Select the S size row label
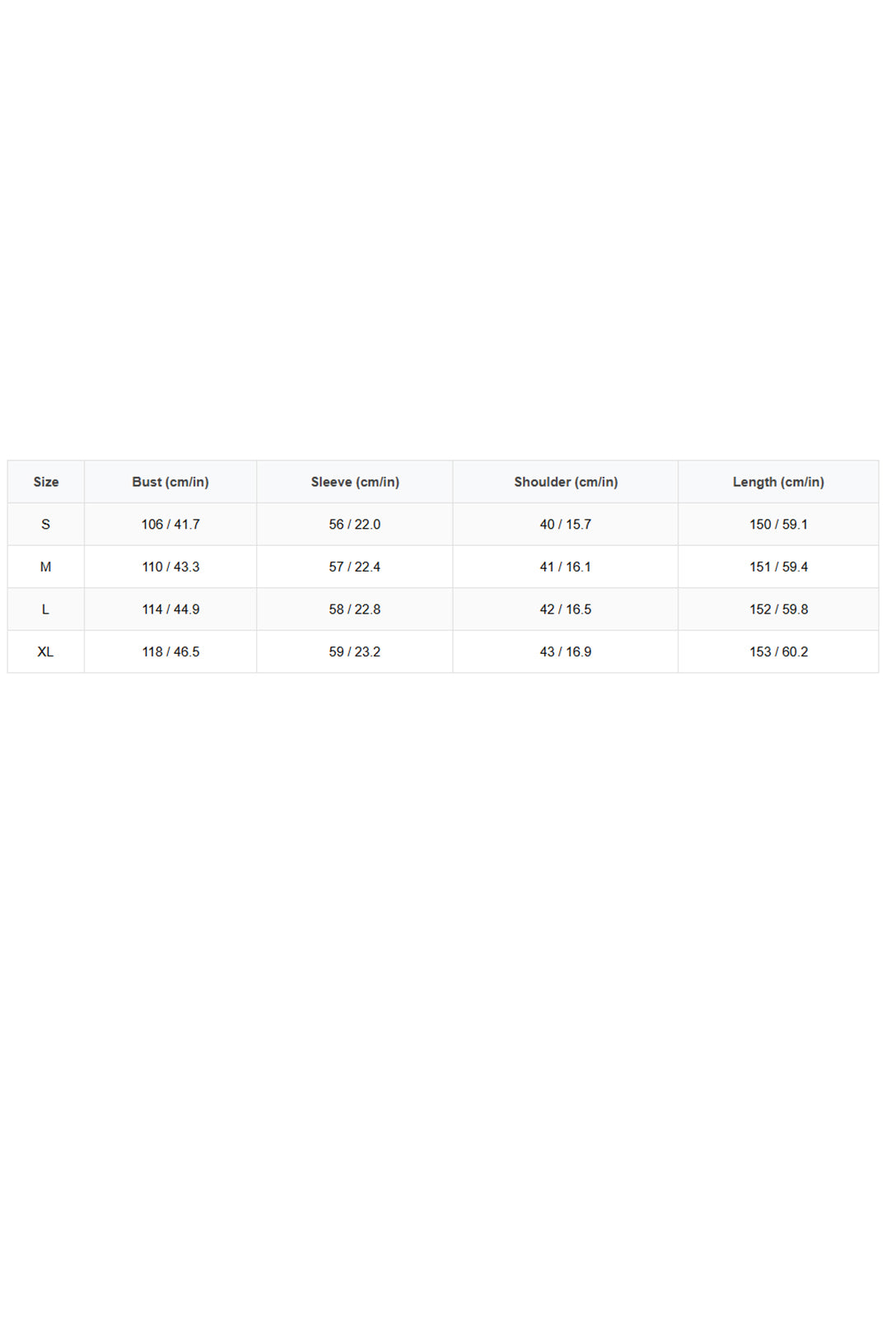This screenshot has width=896, height=1344. click(x=46, y=525)
